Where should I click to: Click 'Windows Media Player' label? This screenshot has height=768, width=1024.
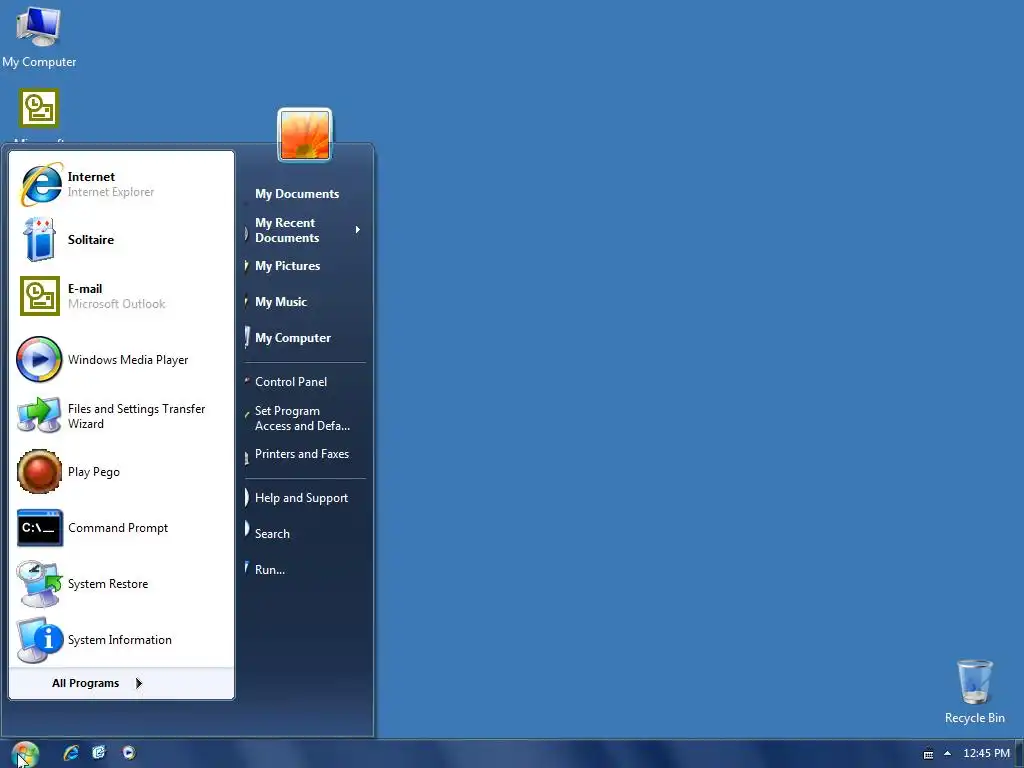(128, 360)
